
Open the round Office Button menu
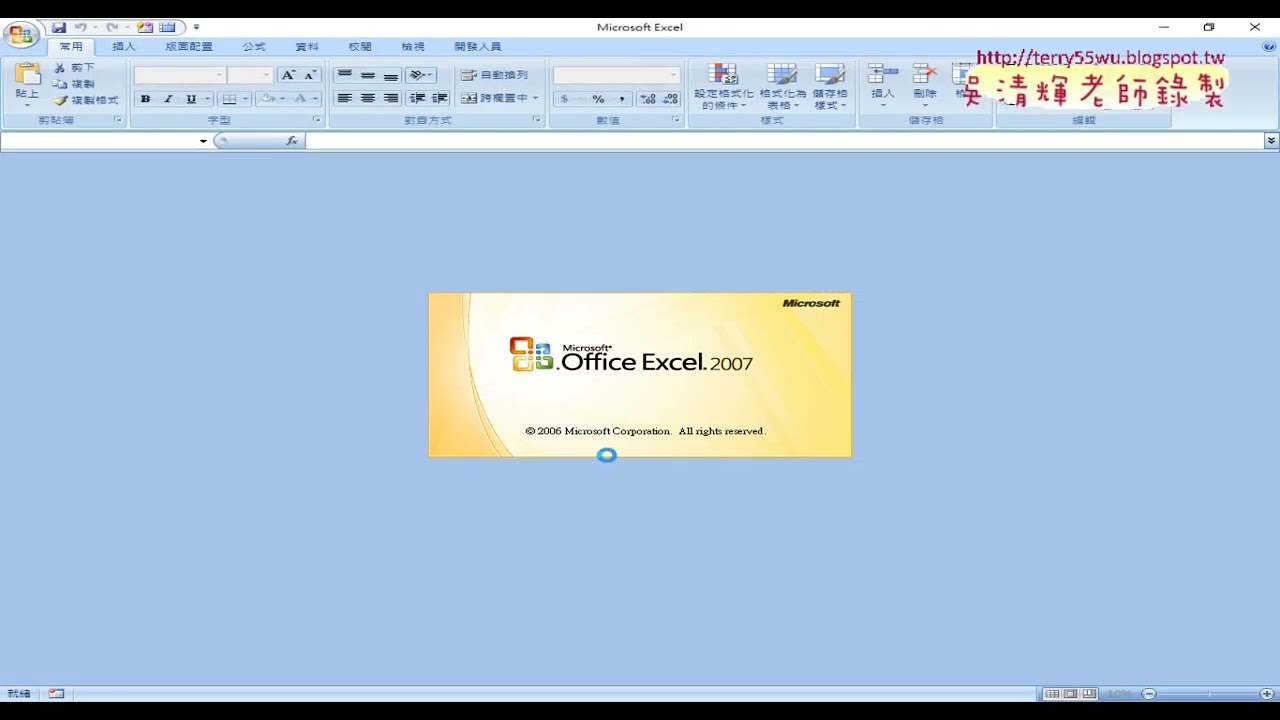pyautogui.click(x=20, y=36)
